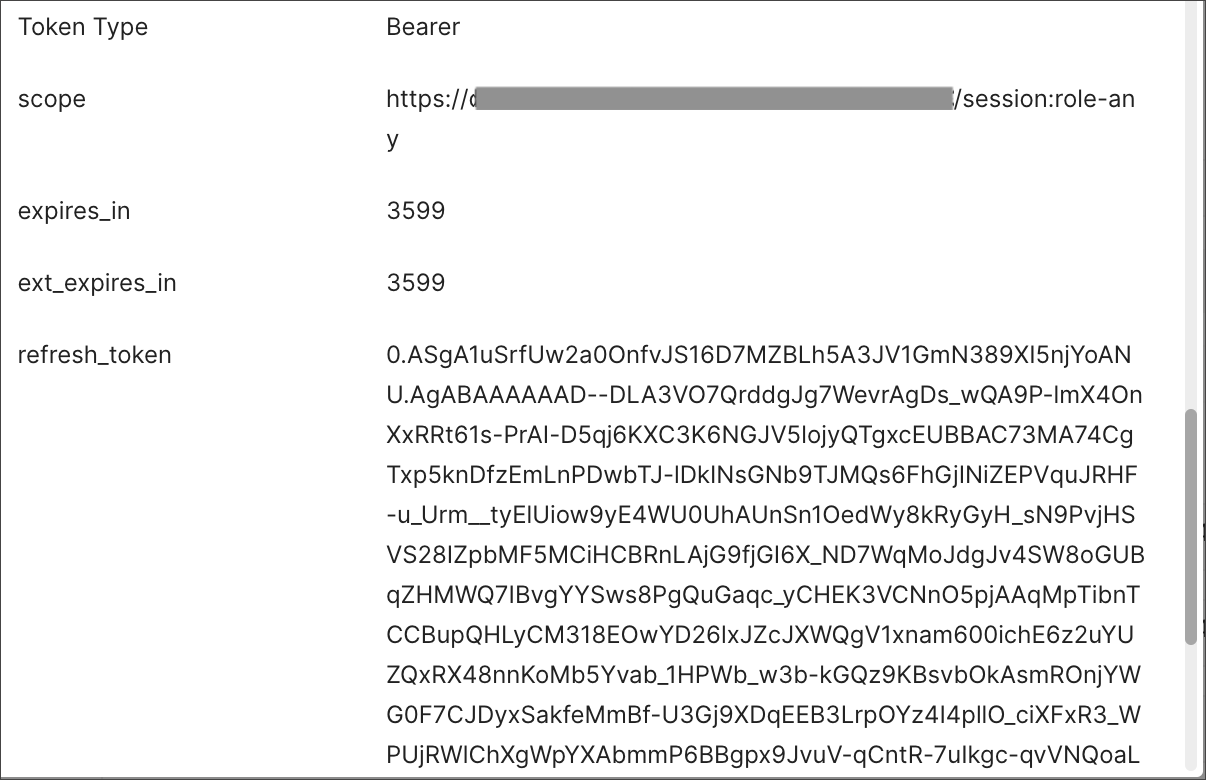Select the ext_expires_in value "3599"

point(414,283)
